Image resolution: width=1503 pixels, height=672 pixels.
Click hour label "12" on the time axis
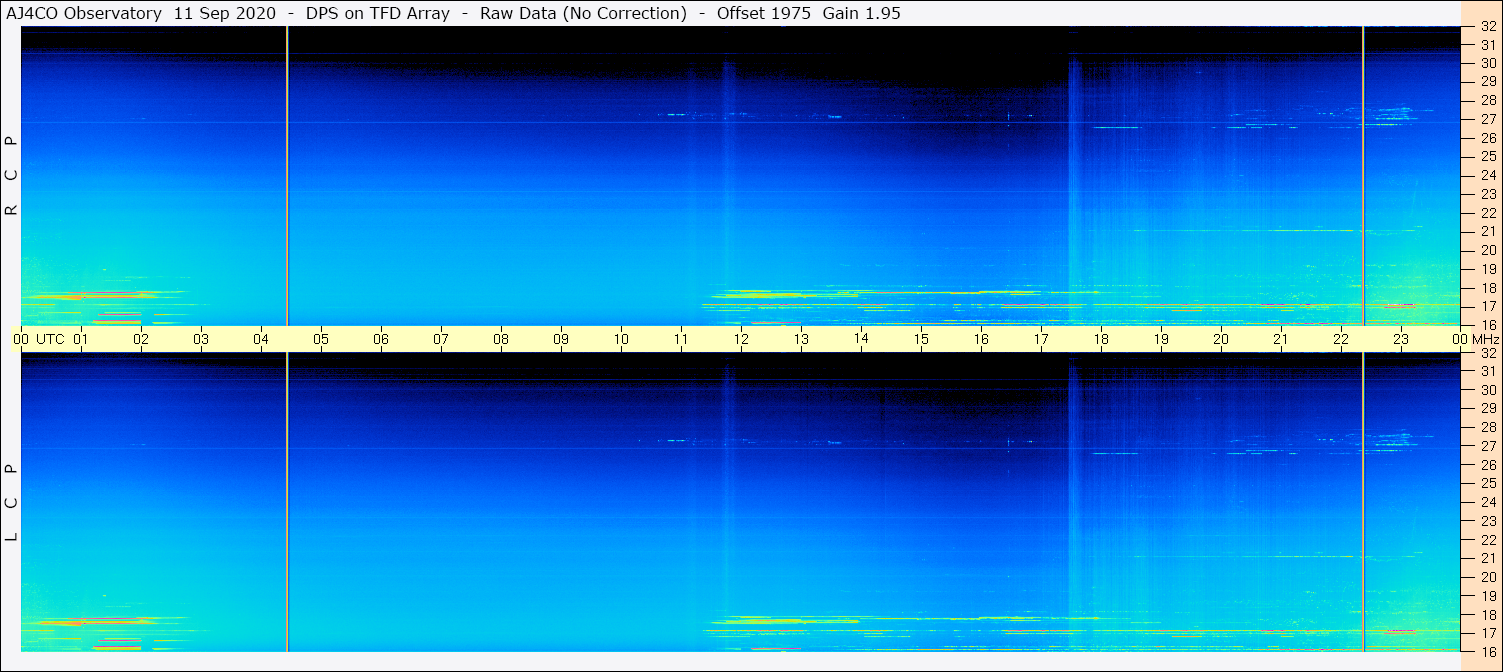(x=741, y=339)
